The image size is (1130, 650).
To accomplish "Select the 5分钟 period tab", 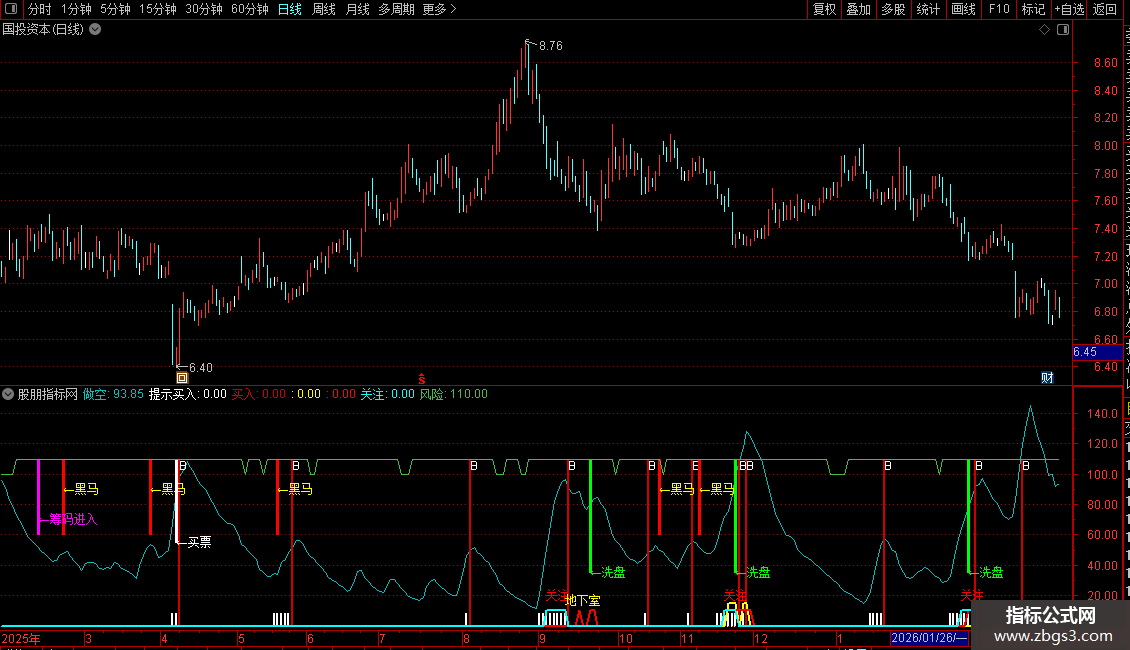I will (x=115, y=9).
